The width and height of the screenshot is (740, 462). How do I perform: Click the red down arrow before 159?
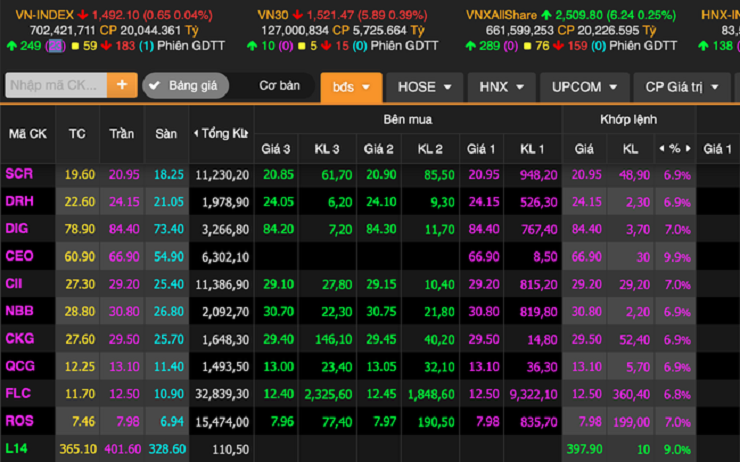[x=558, y=46]
